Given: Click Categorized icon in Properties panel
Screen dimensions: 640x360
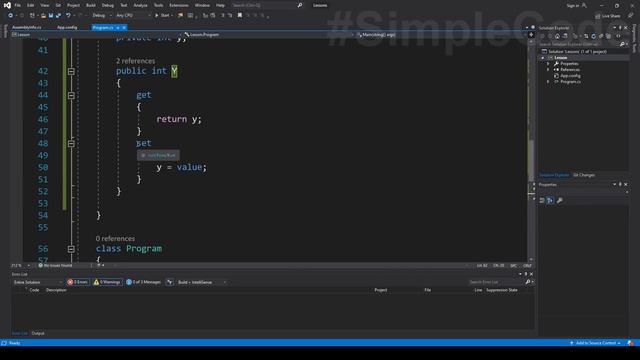Looking at the screenshot, I should (542, 200).
